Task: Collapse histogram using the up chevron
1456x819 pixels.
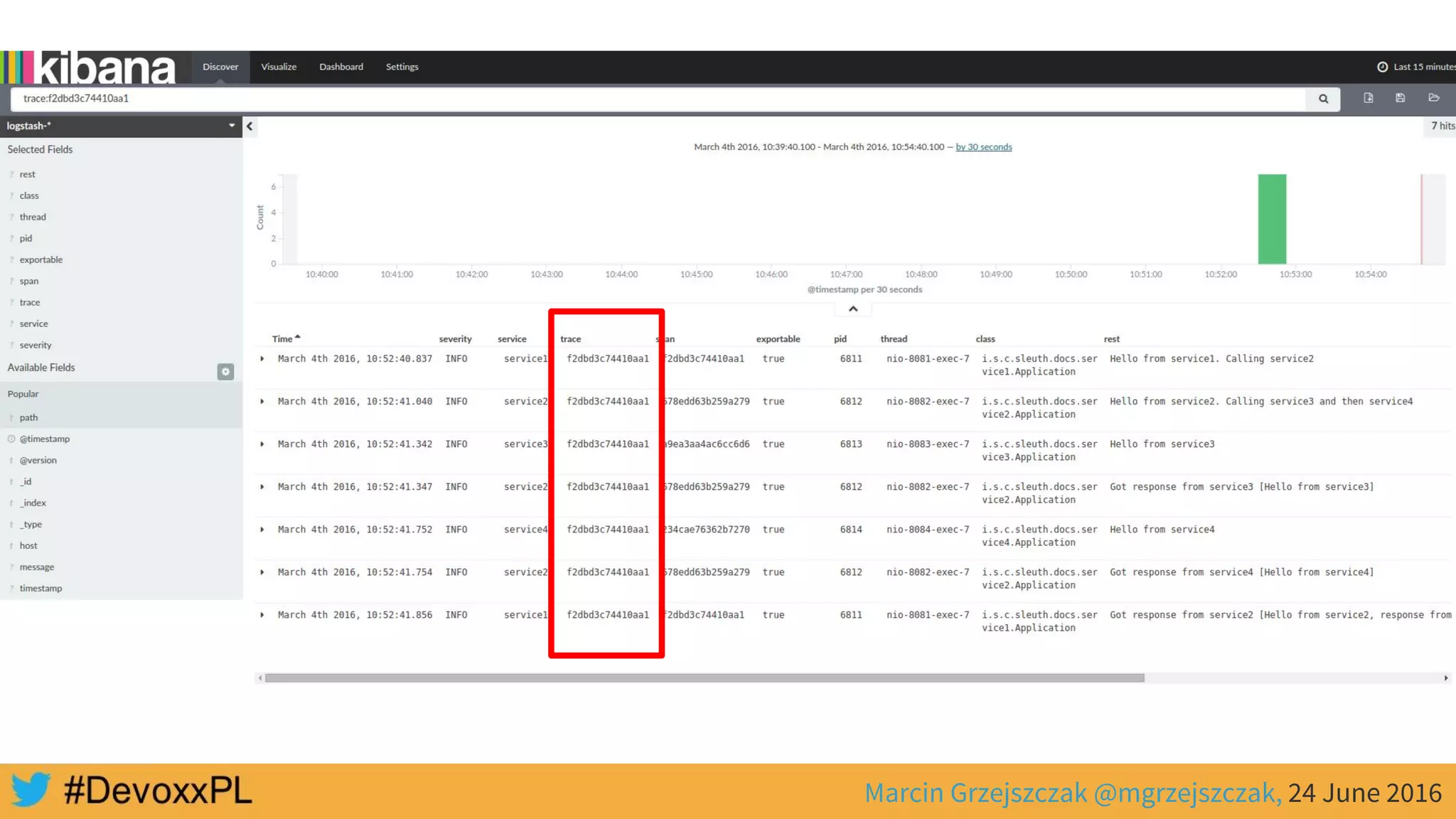Action: click(853, 309)
